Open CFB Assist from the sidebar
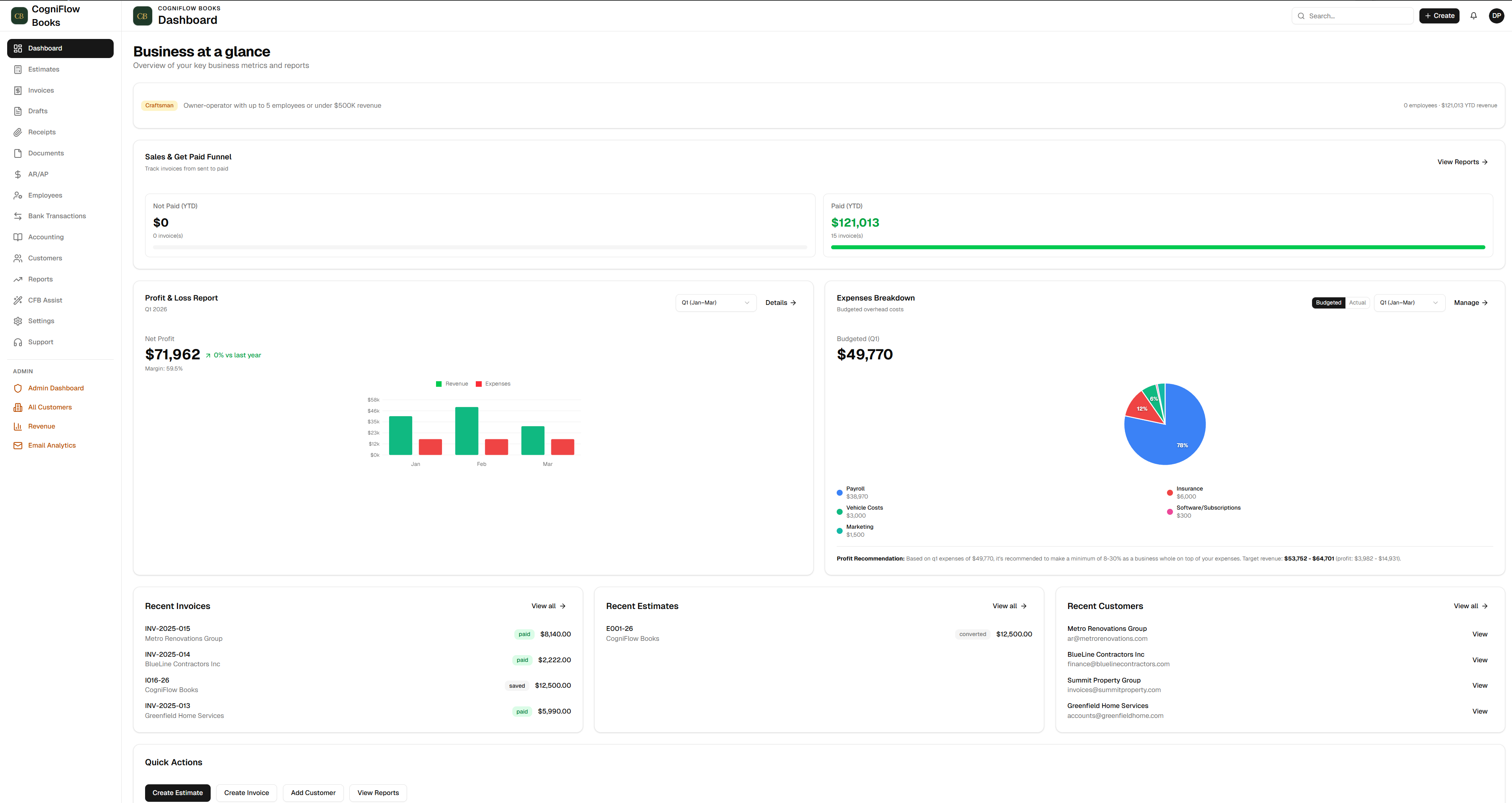1512x803 pixels. coord(45,299)
